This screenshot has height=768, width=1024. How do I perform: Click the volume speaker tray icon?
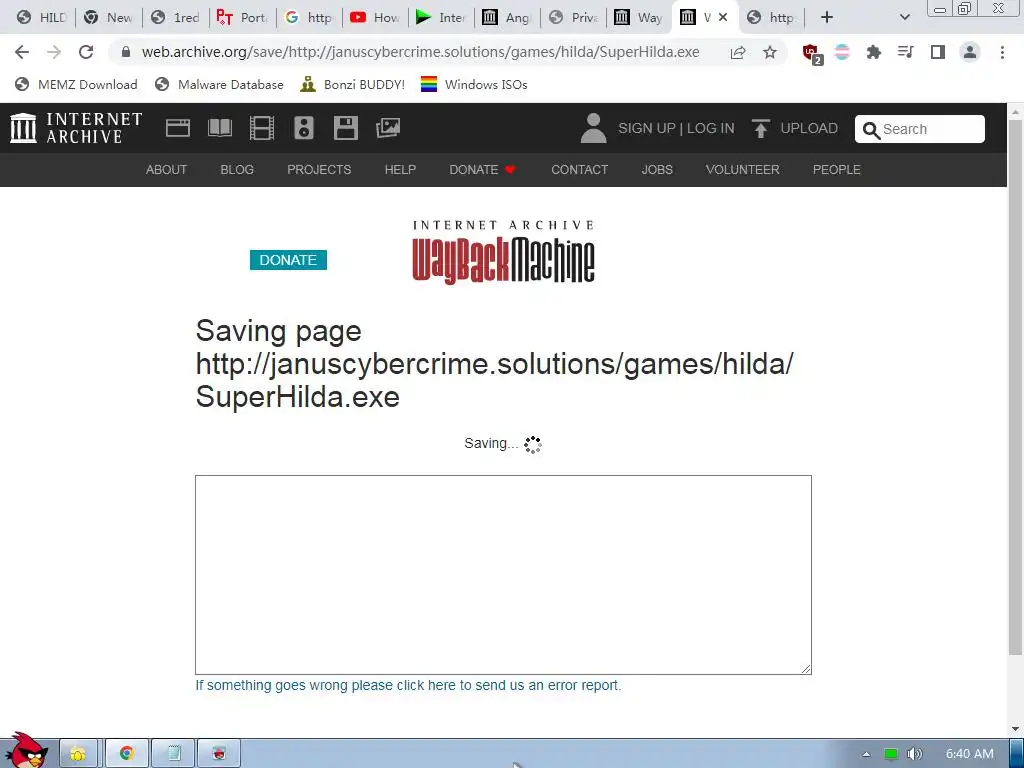915,754
